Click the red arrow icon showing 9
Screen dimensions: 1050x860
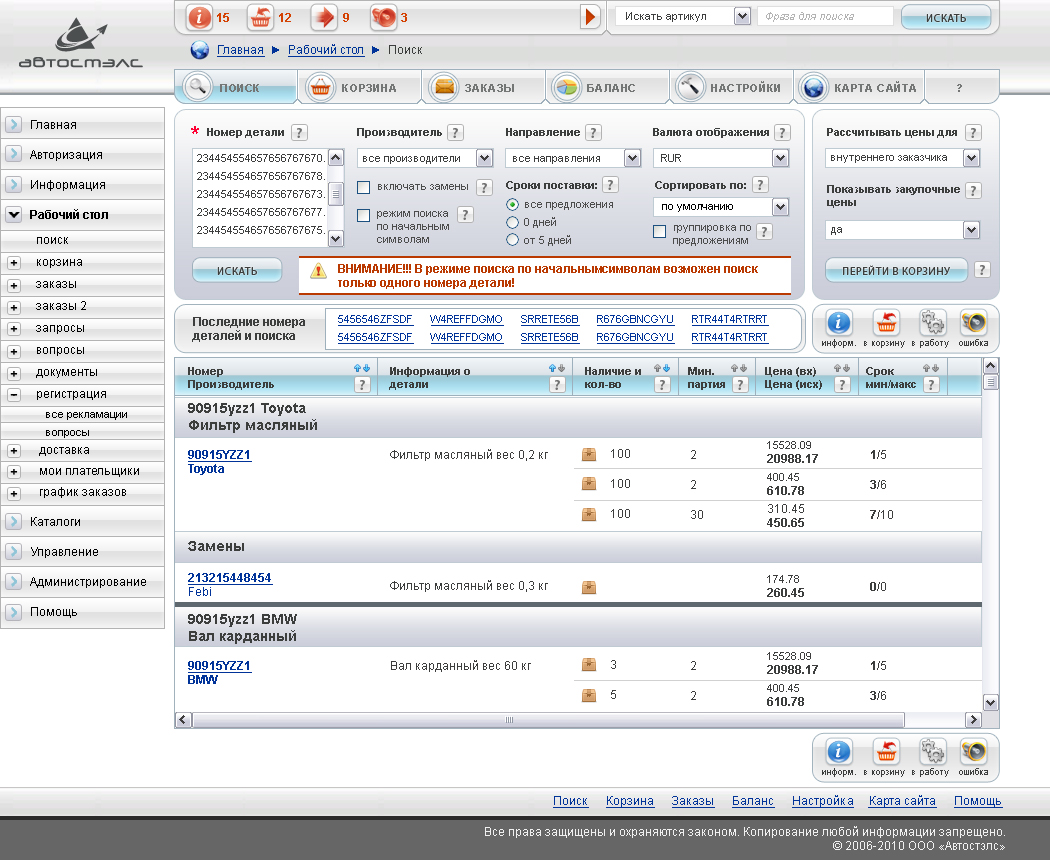pyautogui.click(x=324, y=17)
